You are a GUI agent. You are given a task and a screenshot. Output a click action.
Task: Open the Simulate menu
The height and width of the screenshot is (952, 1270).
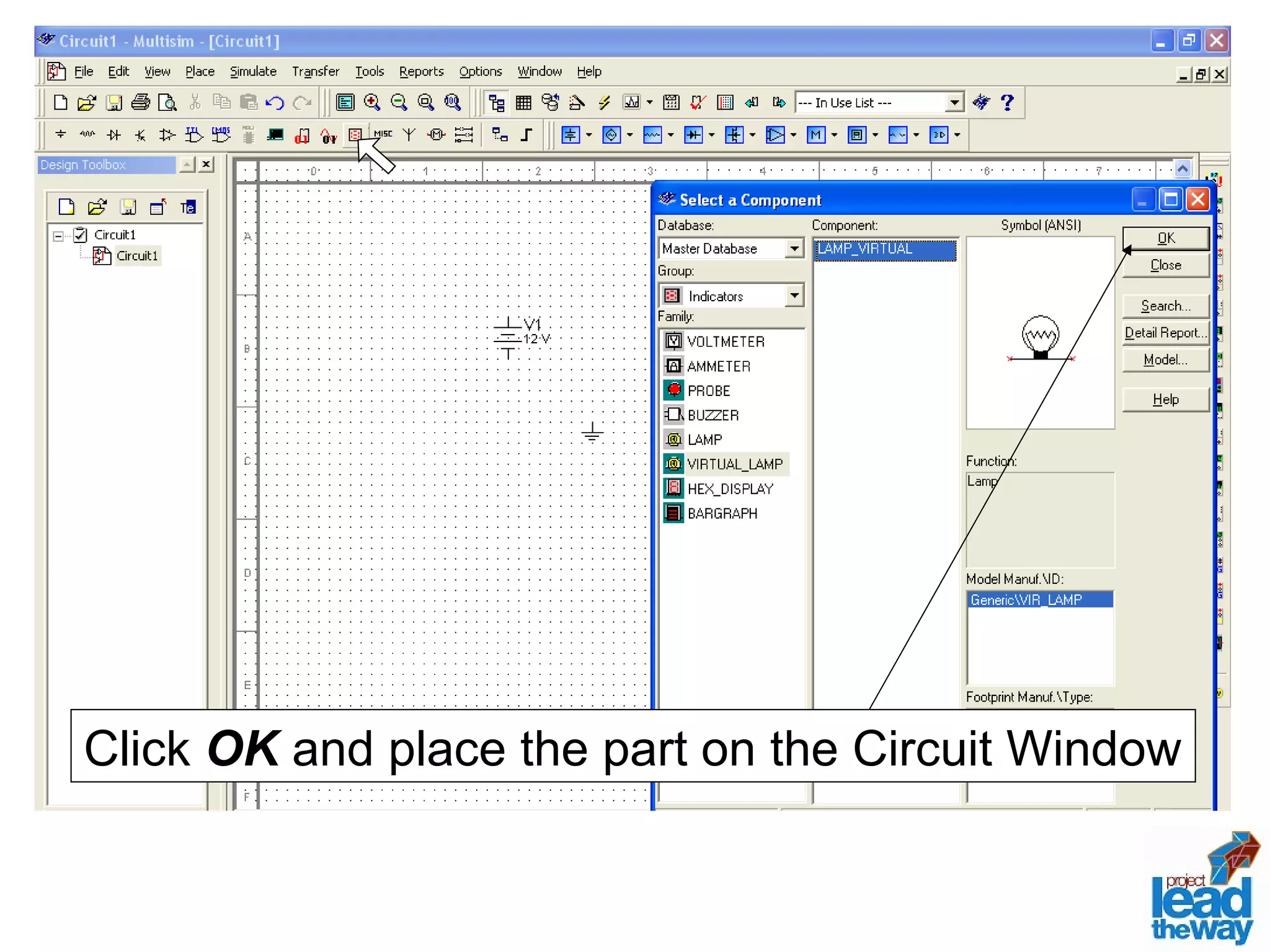pos(253,71)
